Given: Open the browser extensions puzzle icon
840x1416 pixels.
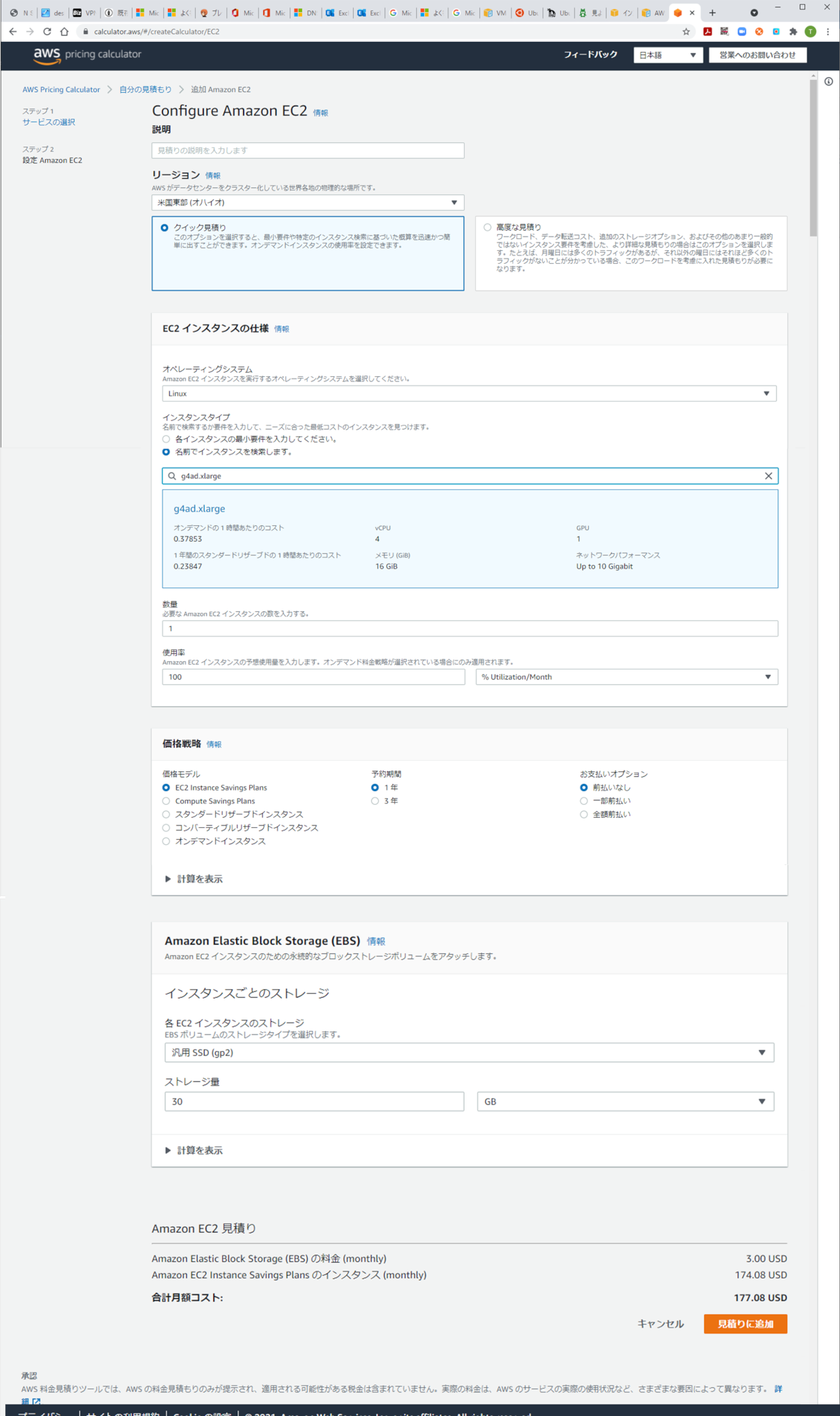Looking at the screenshot, I should tap(793, 32).
